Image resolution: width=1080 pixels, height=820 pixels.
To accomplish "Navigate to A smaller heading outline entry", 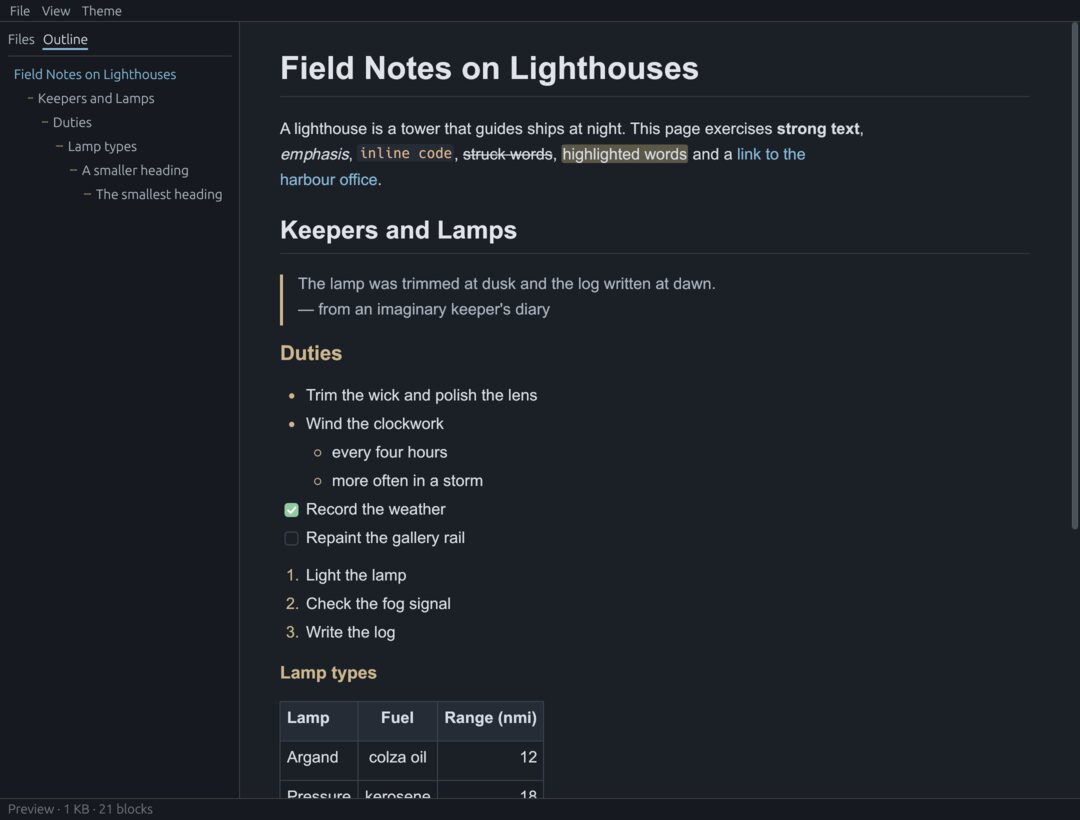I will point(135,171).
